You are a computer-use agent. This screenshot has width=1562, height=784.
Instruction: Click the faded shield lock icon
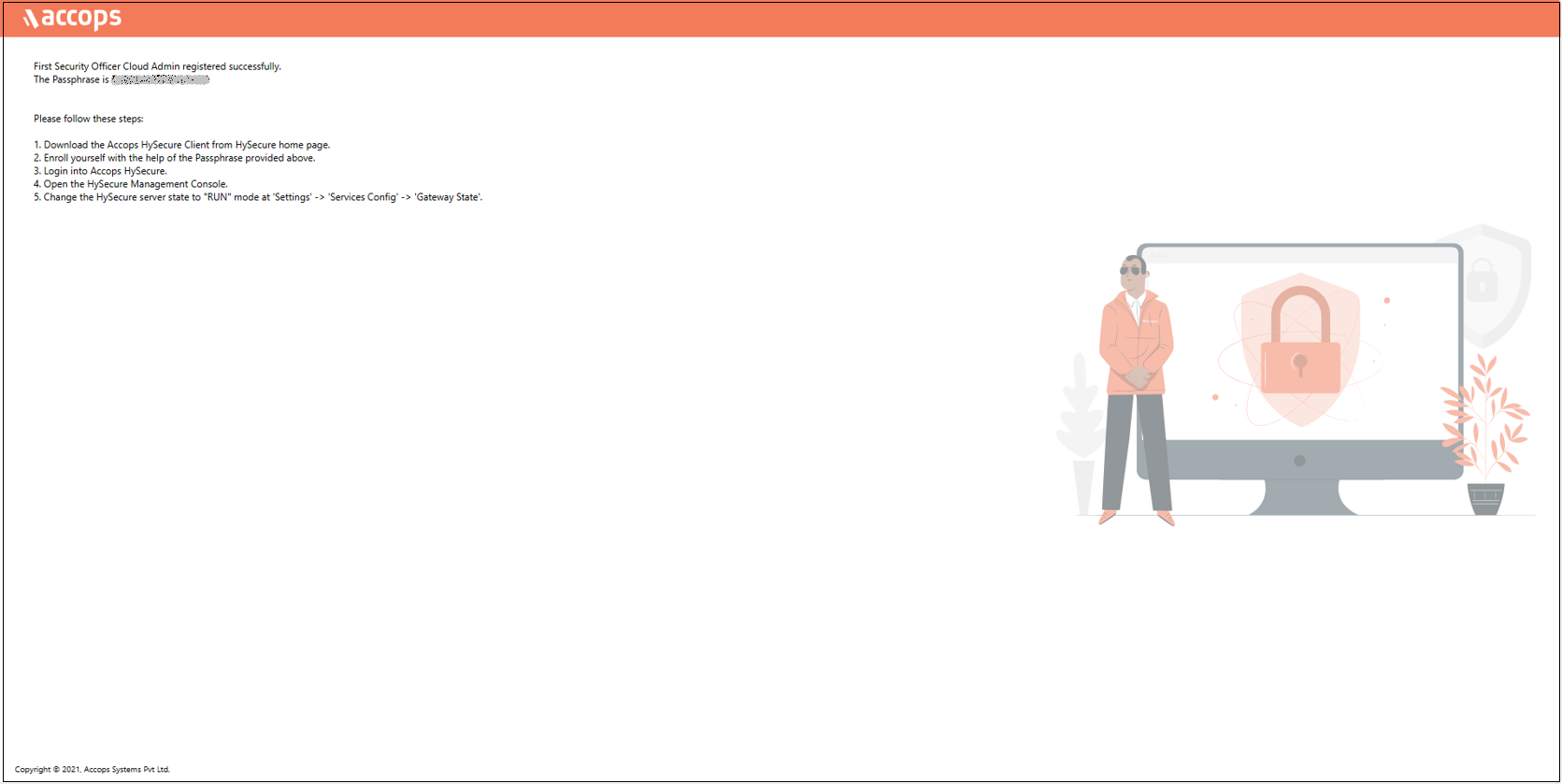click(1483, 280)
